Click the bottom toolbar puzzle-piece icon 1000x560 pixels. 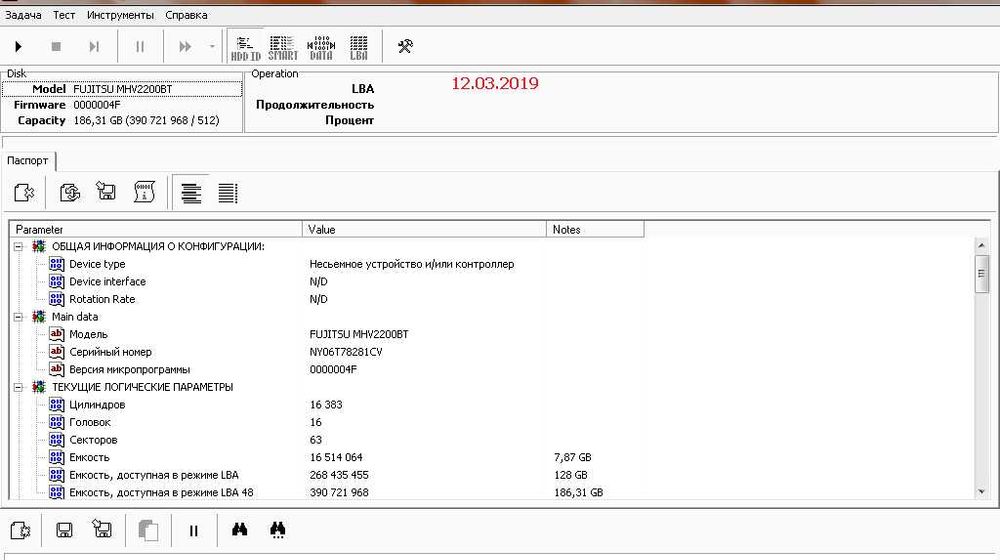pyautogui.click(x=20, y=529)
